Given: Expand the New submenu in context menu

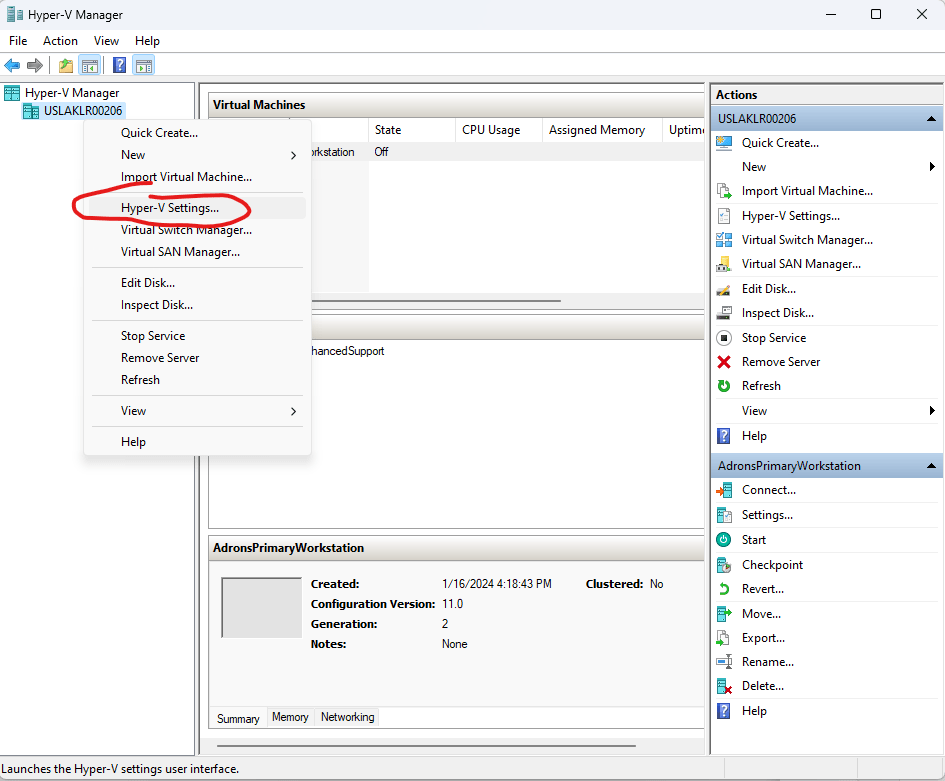Looking at the screenshot, I should (294, 155).
